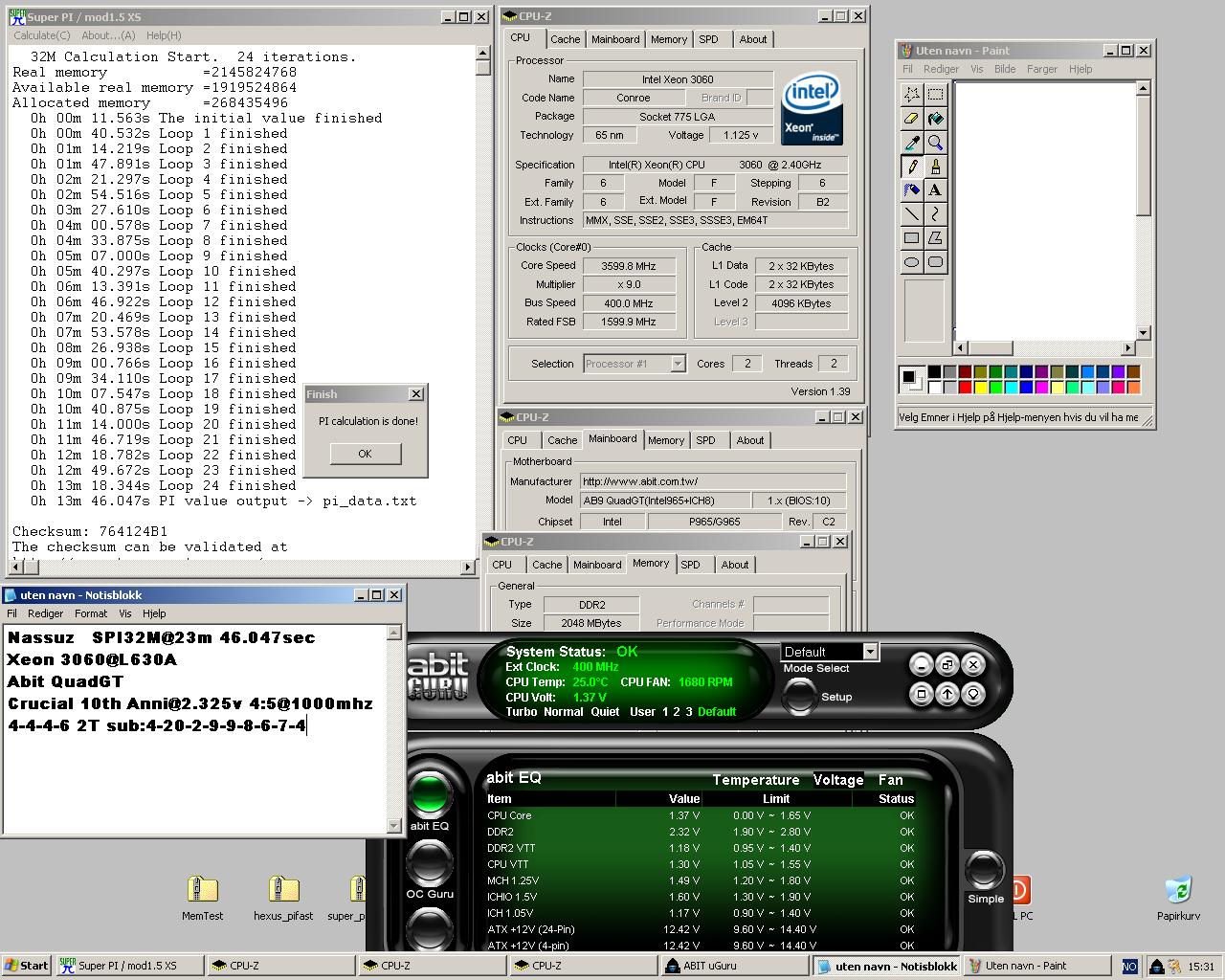Select the Rounded rectangle tool in Paint
1225x980 pixels.
(x=935, y=261)
